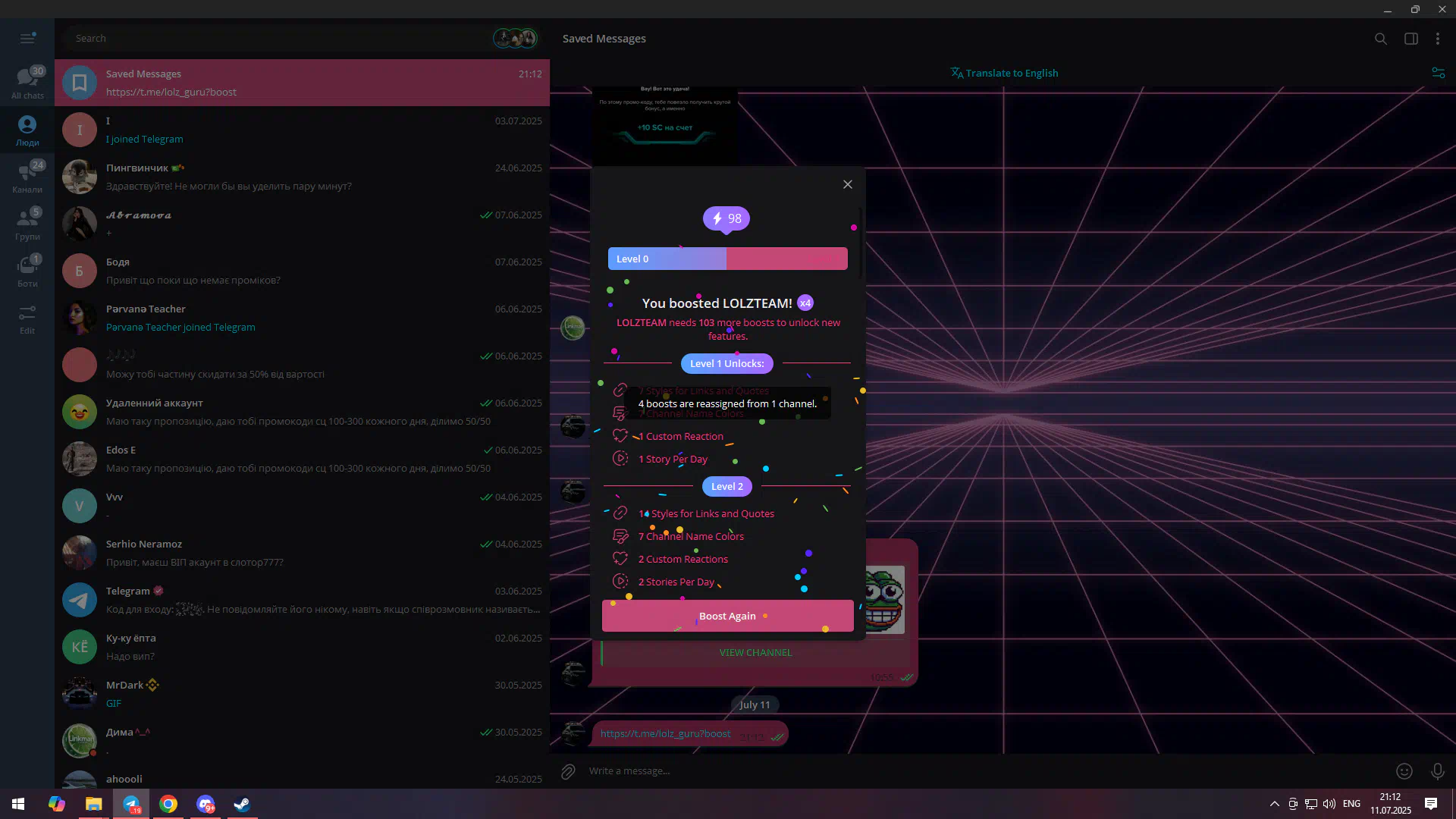Image resolution: width=1456 pixels, height=819 pixels.
Task: Open File Explorer from taskbar
Action: pyautogui.click(x=93, y=804)
